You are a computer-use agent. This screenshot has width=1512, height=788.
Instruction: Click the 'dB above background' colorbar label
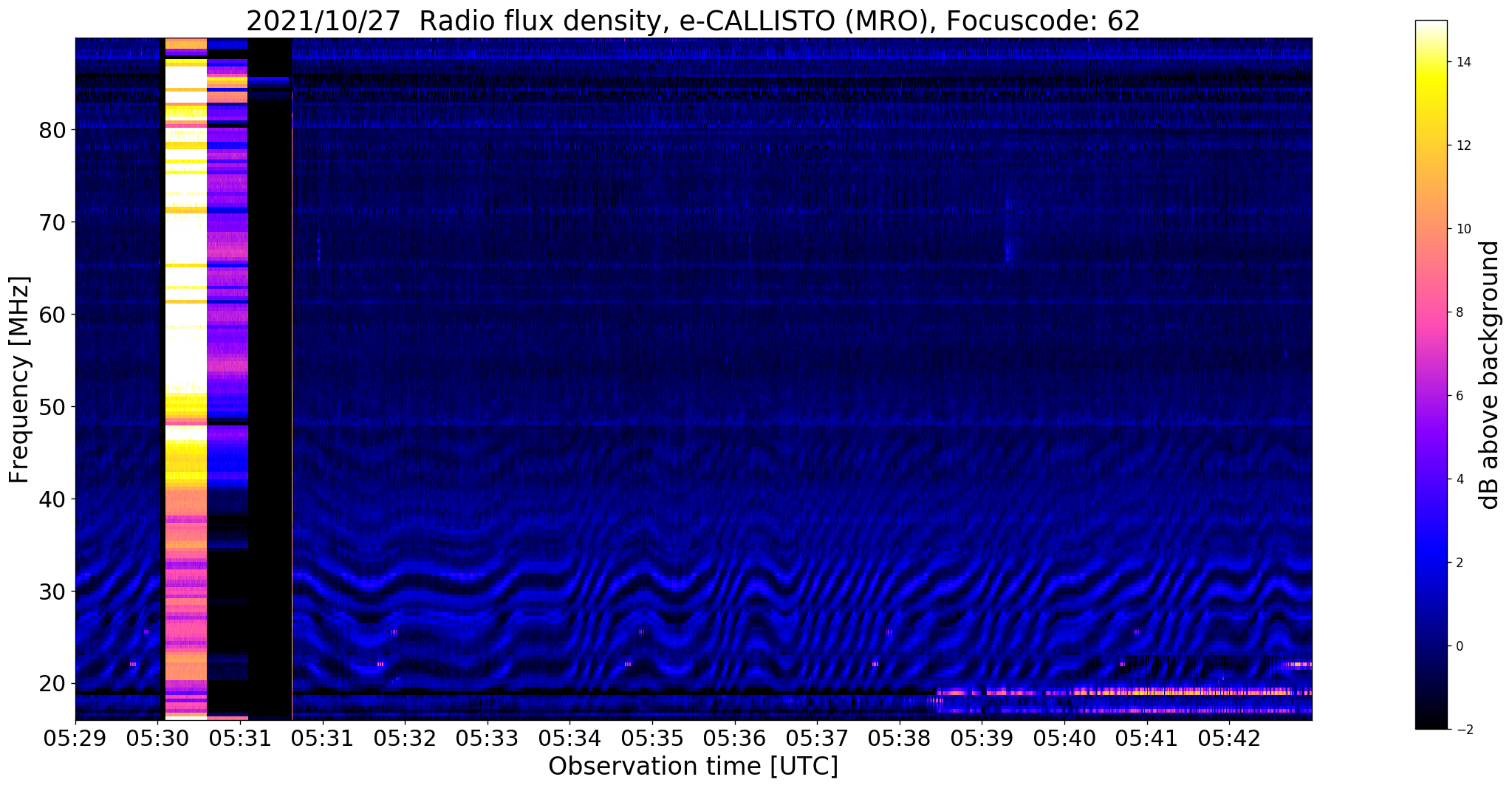pyautogui.click(x=1489, y=374)
